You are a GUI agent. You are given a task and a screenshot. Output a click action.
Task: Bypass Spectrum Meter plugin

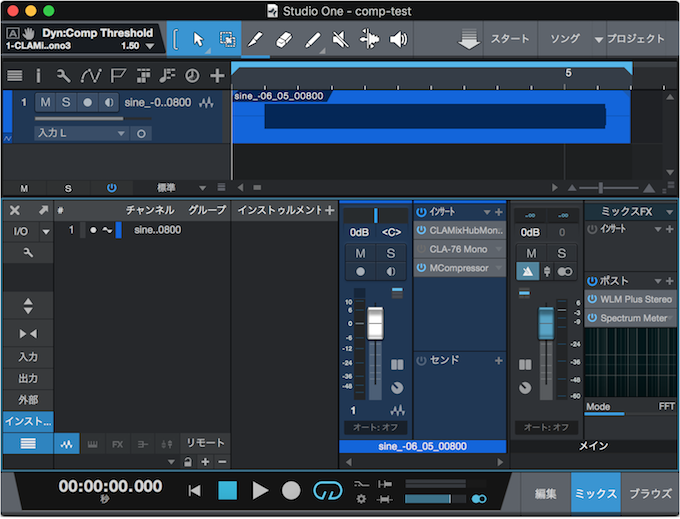[x=592, y=318]
